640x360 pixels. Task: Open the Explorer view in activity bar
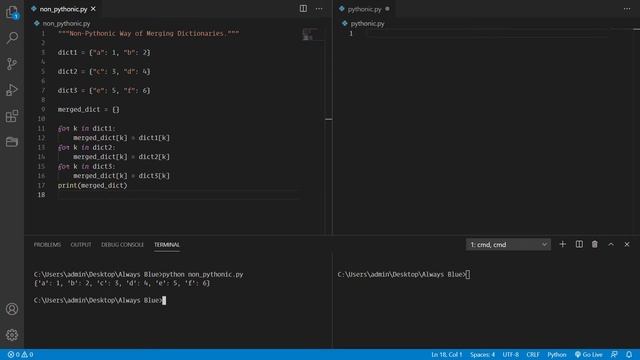12,12
